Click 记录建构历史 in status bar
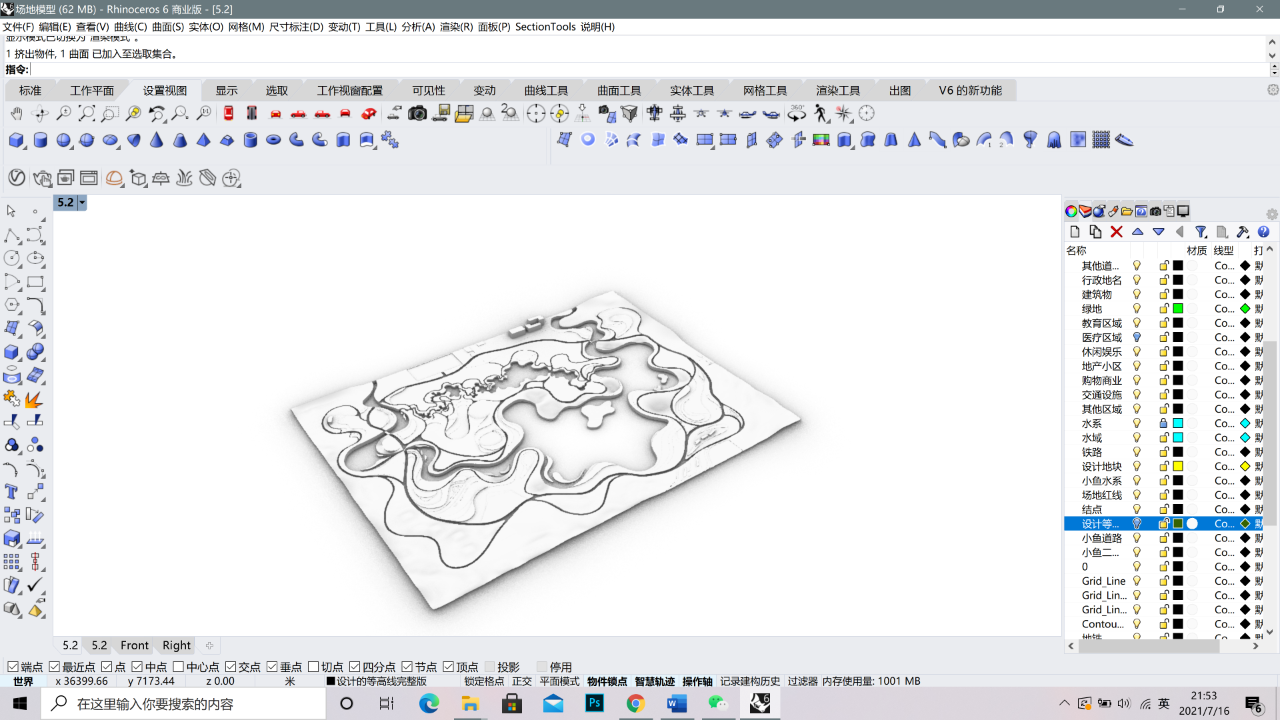Image resolution: width=1280 pixels, height=720 pixels. (x=751, y=681)
